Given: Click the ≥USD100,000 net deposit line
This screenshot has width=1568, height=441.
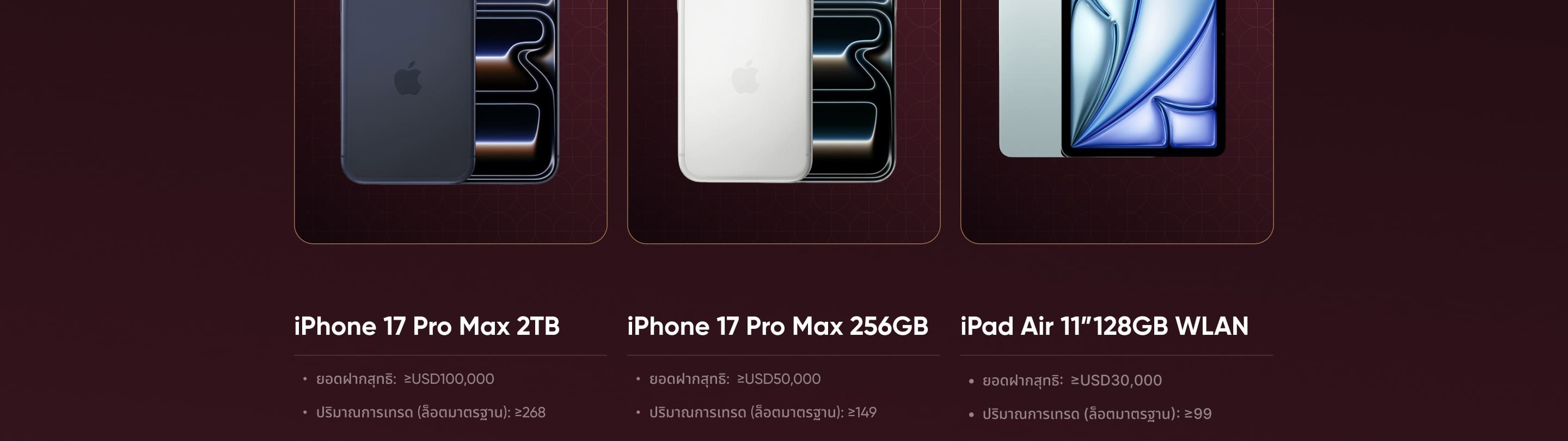Looking at the screenshot, I should tap(405, 379).
